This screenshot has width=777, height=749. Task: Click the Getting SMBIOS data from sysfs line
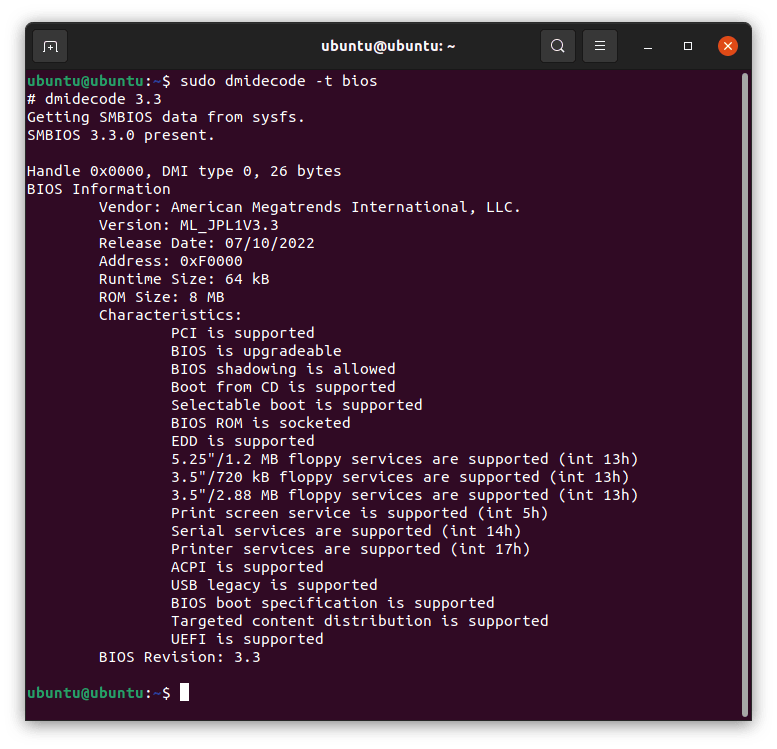166,117
